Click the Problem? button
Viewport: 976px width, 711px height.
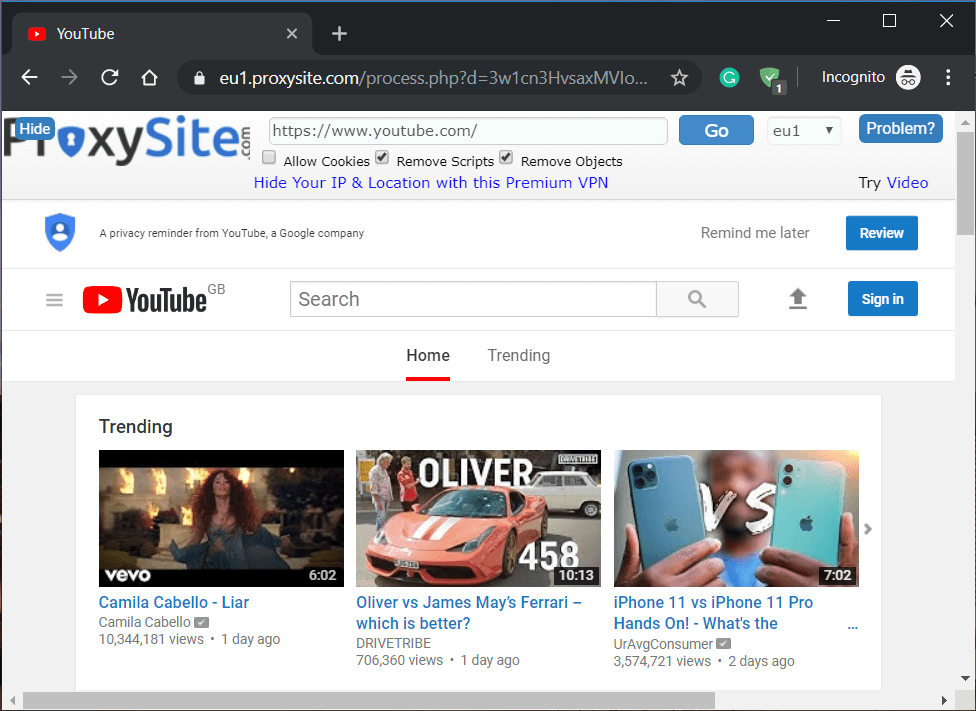(900, 128)
